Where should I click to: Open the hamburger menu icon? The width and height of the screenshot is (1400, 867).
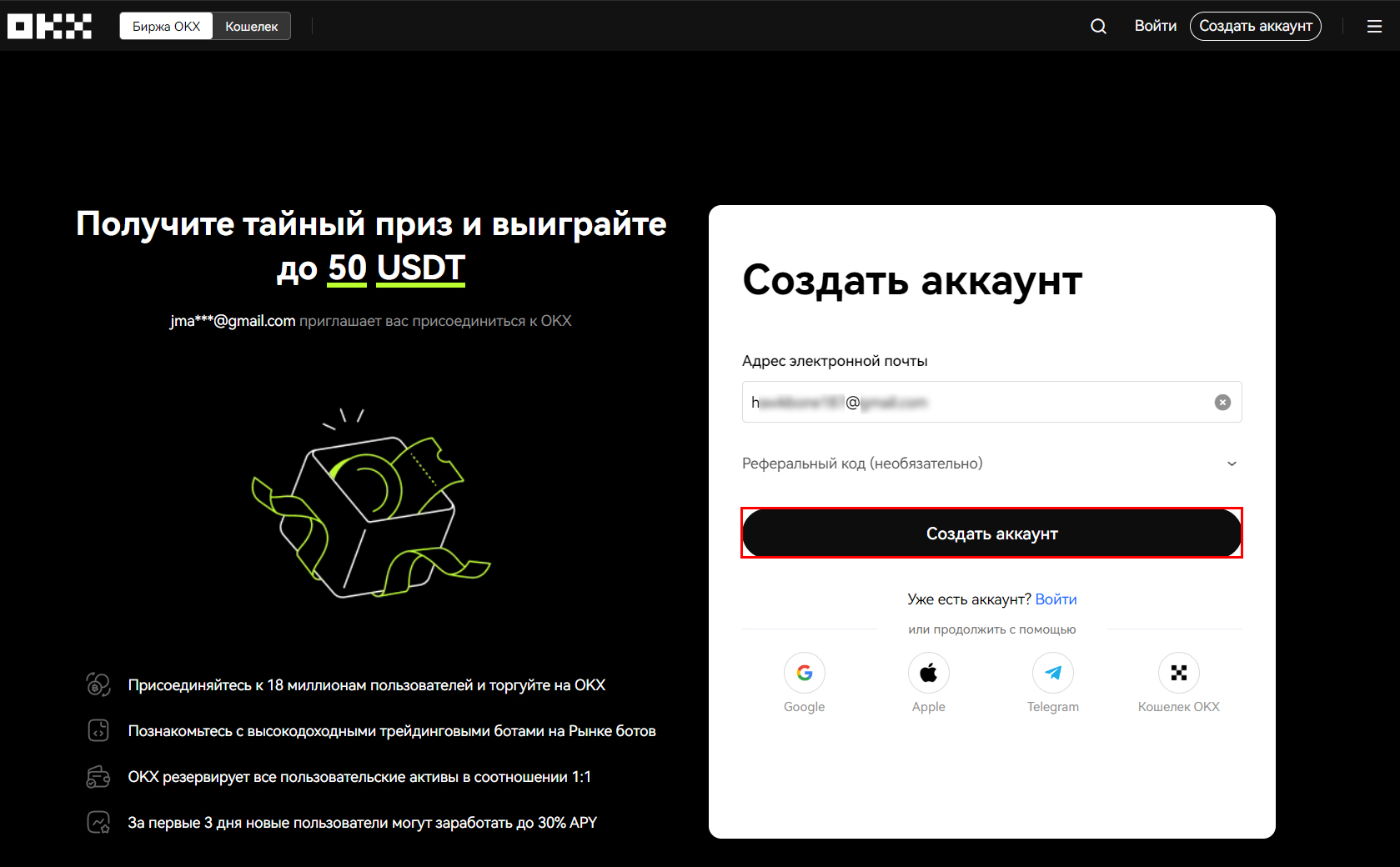click(x=1374, y=26)
